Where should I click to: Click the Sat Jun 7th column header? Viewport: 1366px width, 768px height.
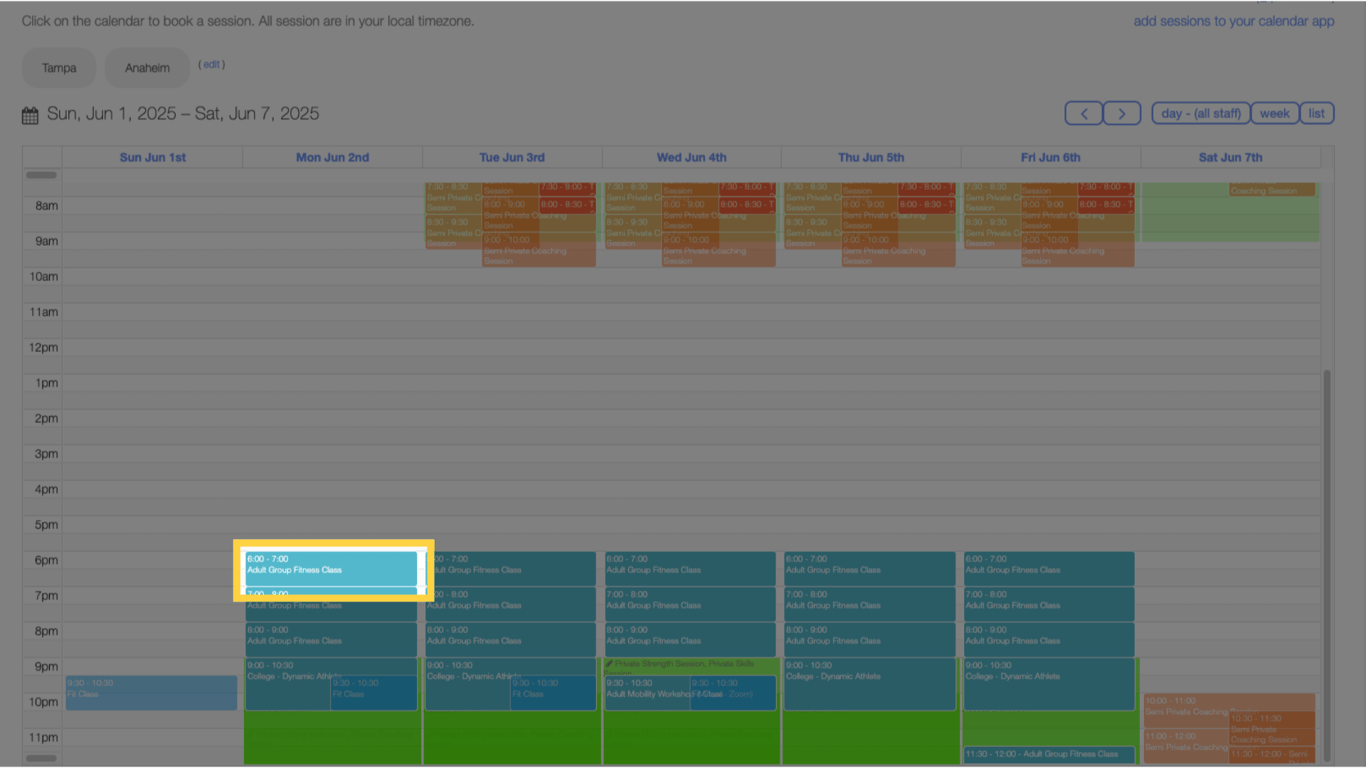[1230, 157]
